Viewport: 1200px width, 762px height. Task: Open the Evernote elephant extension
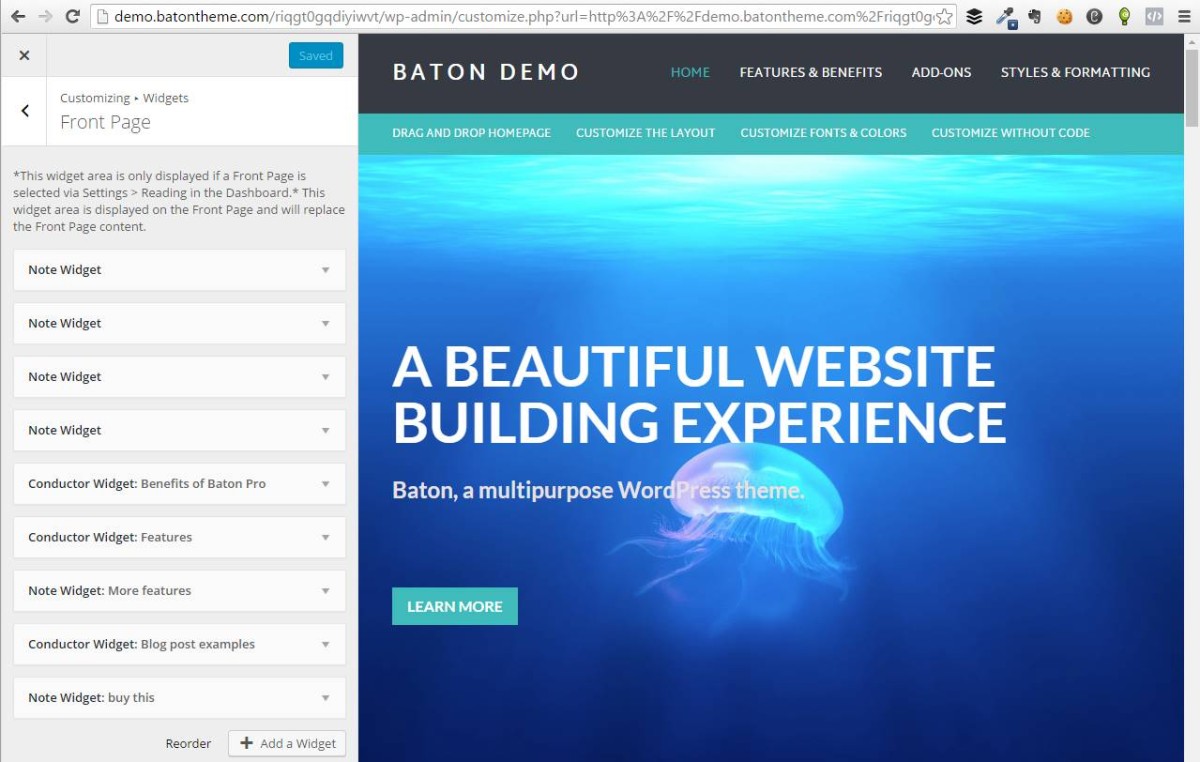(1034, 16)
